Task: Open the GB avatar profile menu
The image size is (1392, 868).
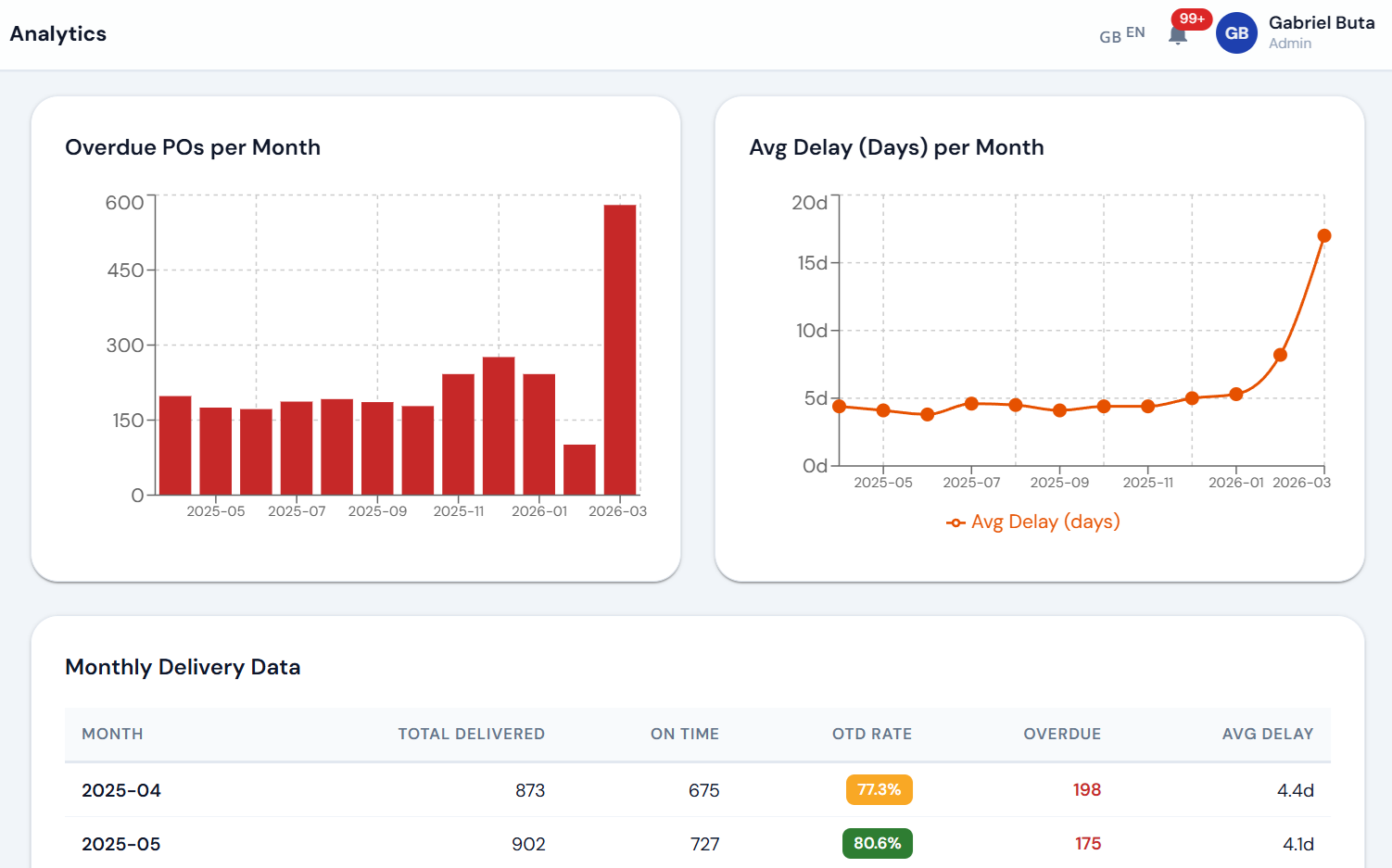Action: pos(1236,32)
